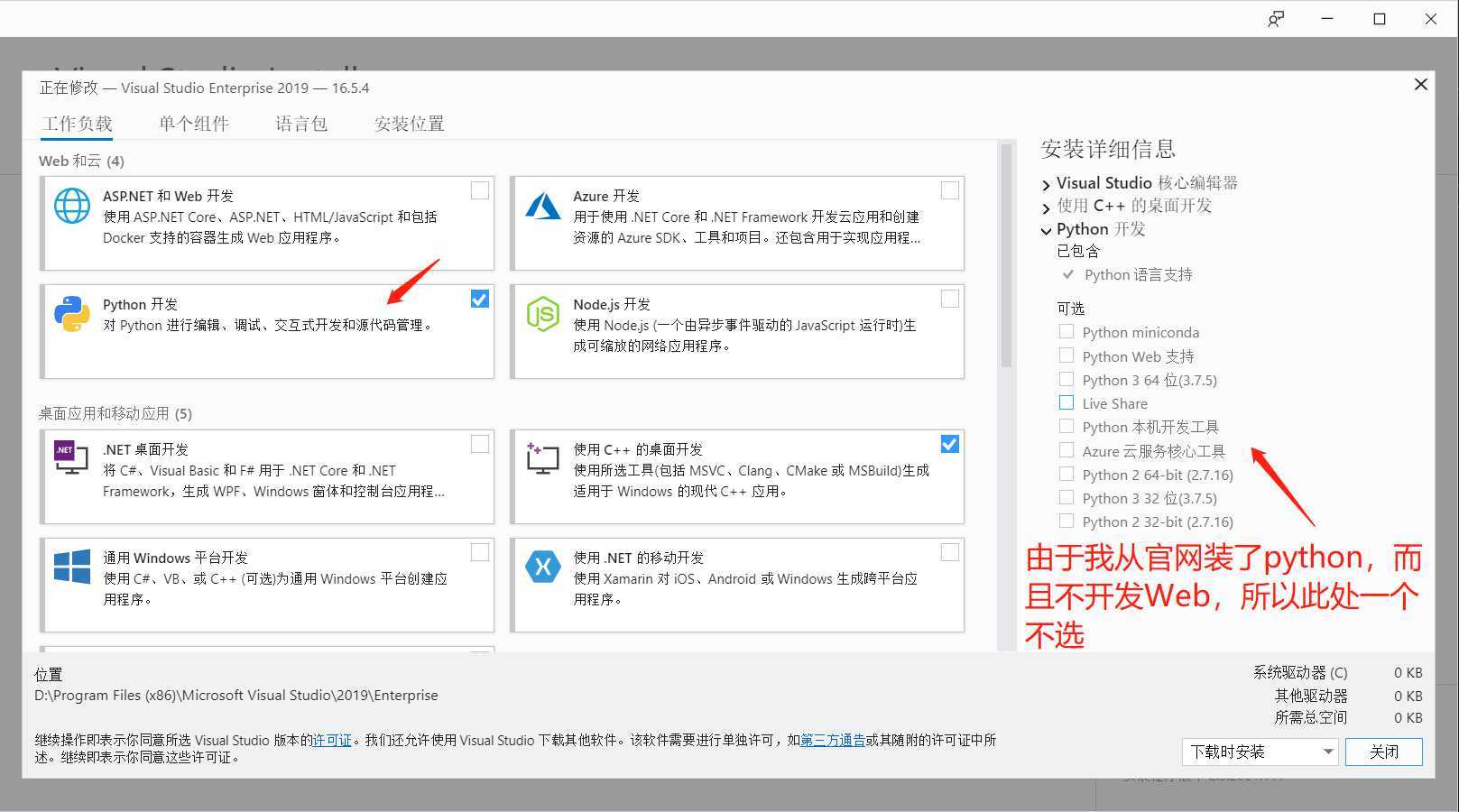Open the 下载时安装 install mode dropdown

(1260, 752)
